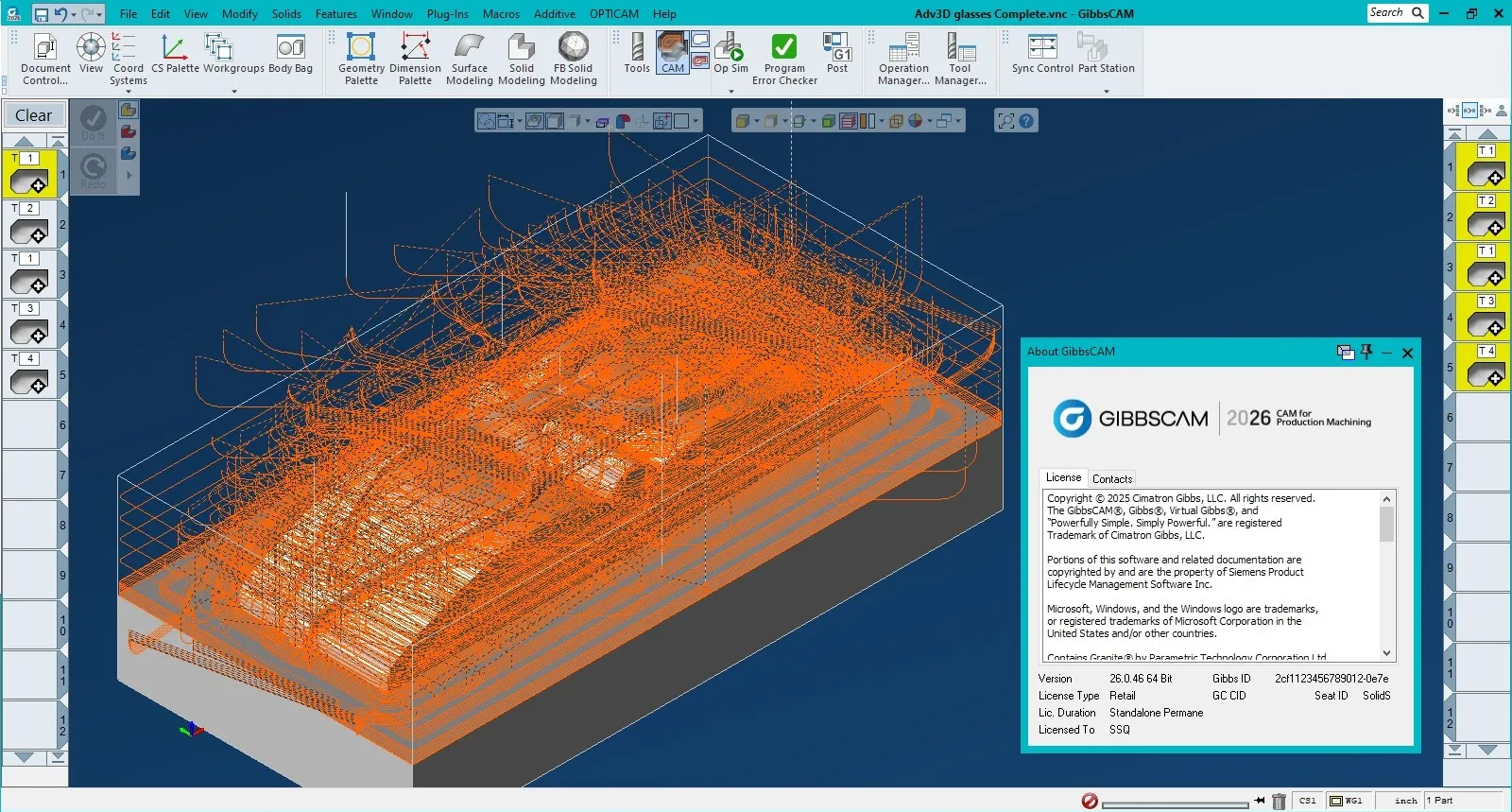Open Workgroups dropdown arrow
This screenshot has height=812, width=1512.
tap(233, 92)
